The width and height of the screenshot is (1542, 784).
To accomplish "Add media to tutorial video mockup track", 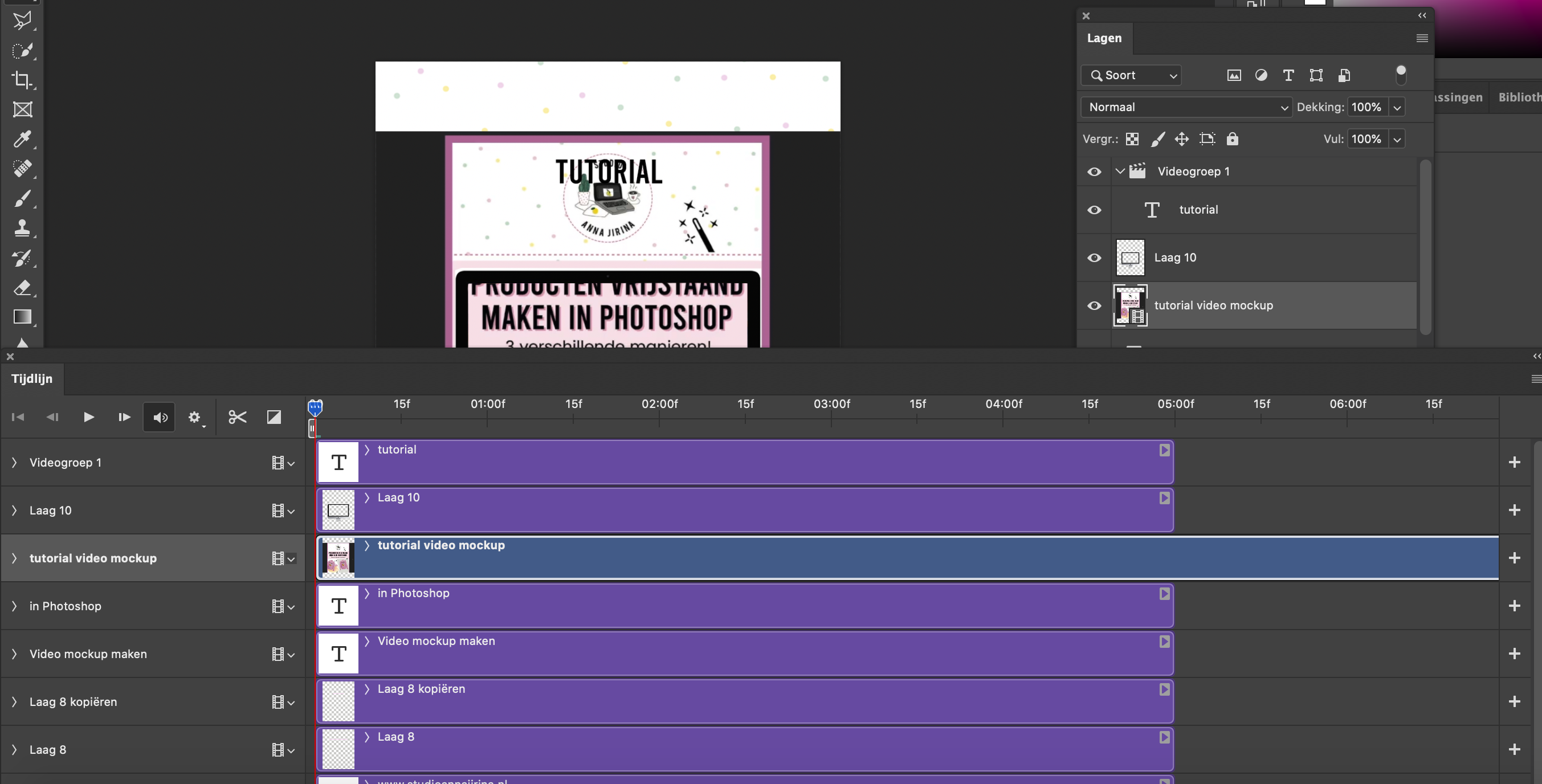I will pyautogui.click(x=1515, y=558).
